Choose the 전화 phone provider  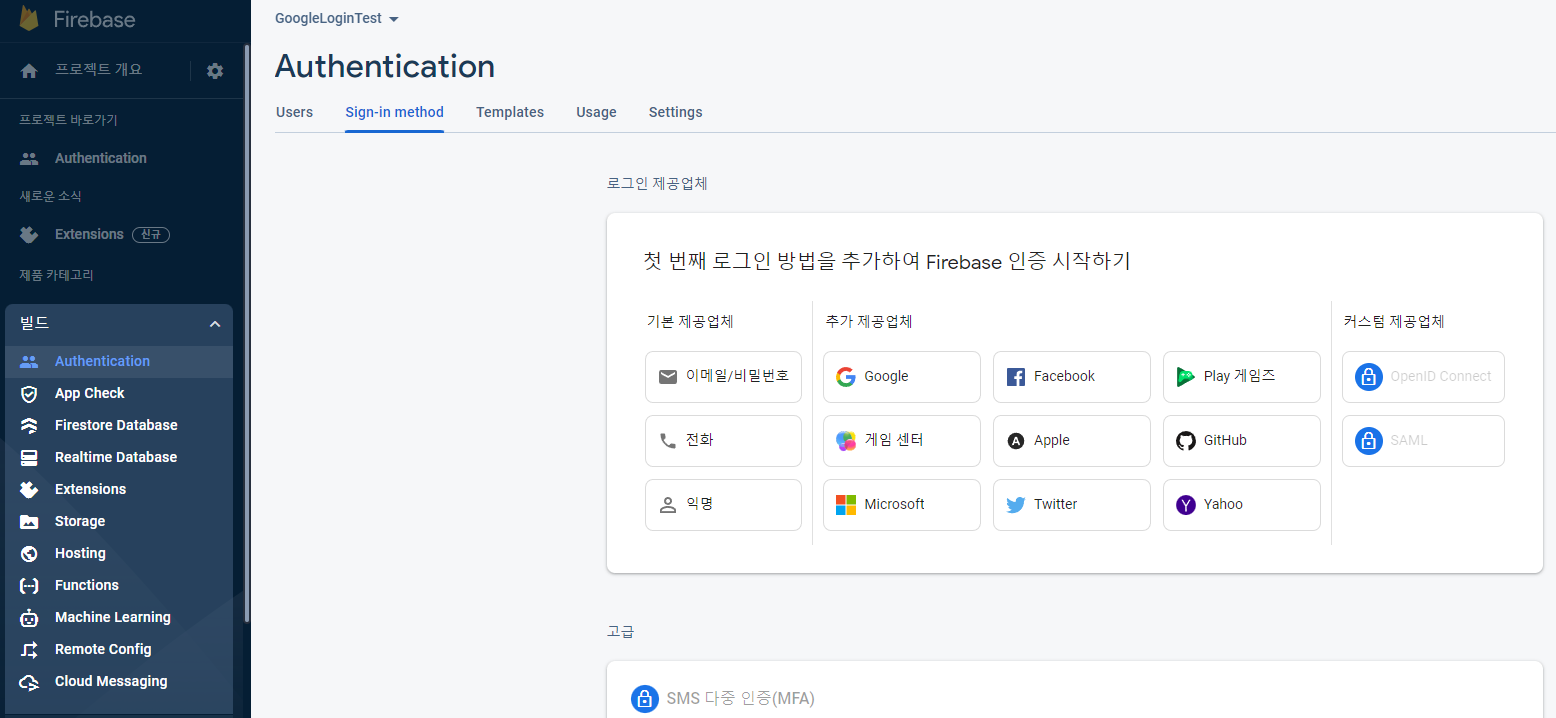tap(723, 441)
